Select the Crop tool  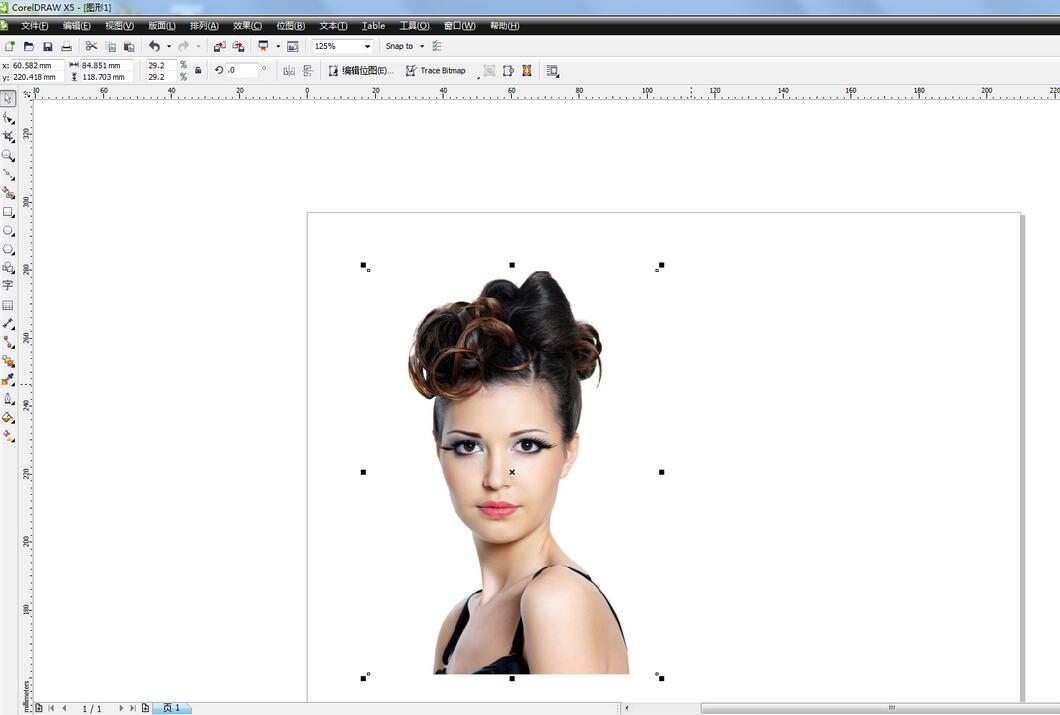click(8, 136)
